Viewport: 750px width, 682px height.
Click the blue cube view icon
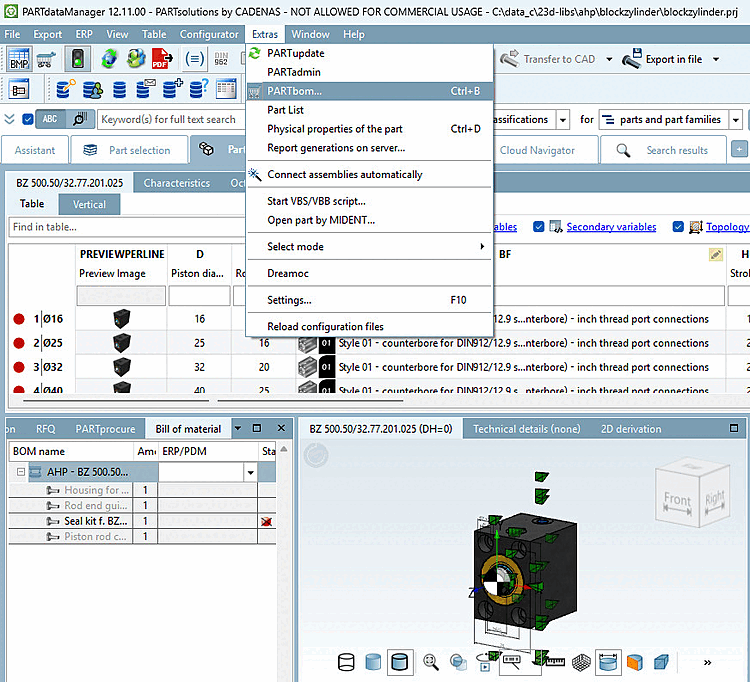(x=661, y=662)
